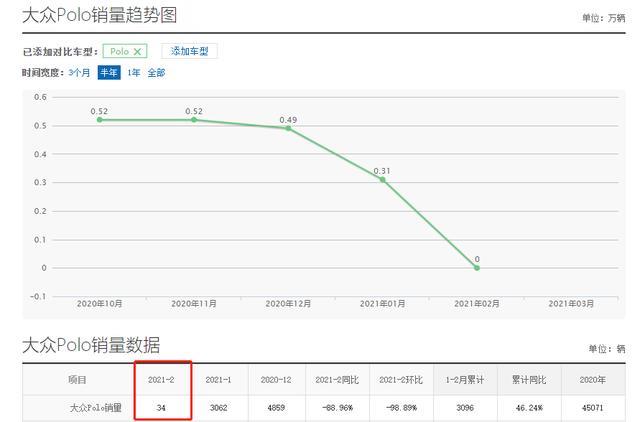The image size is (640, 422).
Task: Click the cumulative value 3096 cell
Action: [x=465, y=408]
